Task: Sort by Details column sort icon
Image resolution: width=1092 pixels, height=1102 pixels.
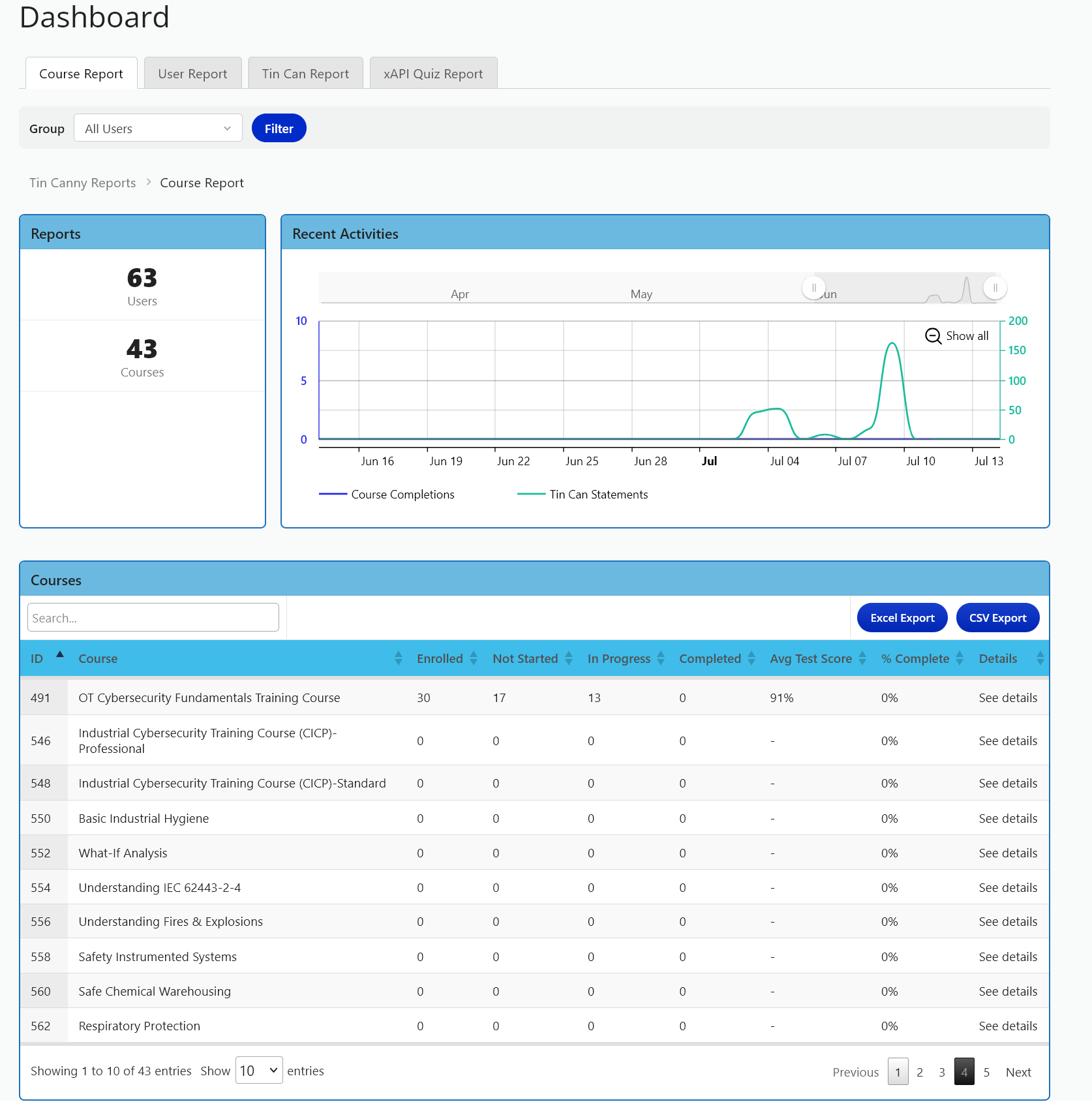Action: [x=1040, y=658]
